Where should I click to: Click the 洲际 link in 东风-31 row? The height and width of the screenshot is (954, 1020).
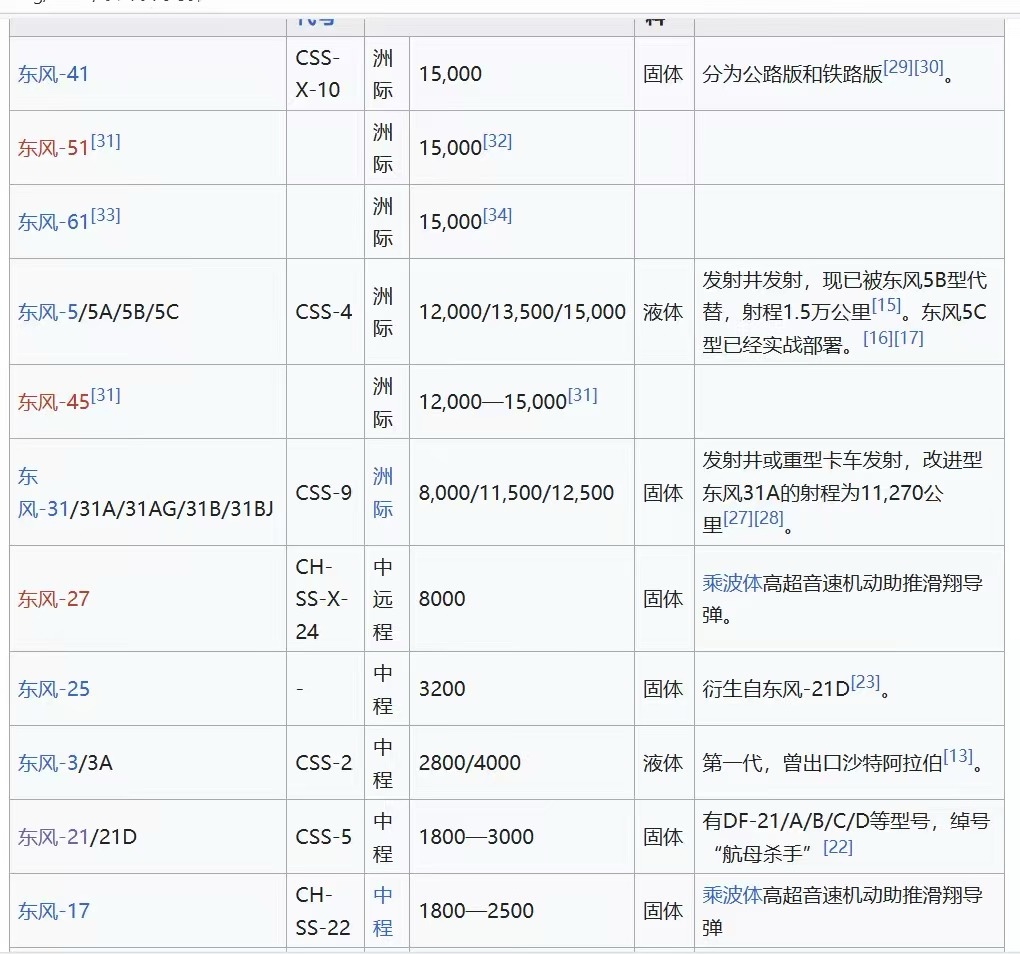(x=383, y=492)
